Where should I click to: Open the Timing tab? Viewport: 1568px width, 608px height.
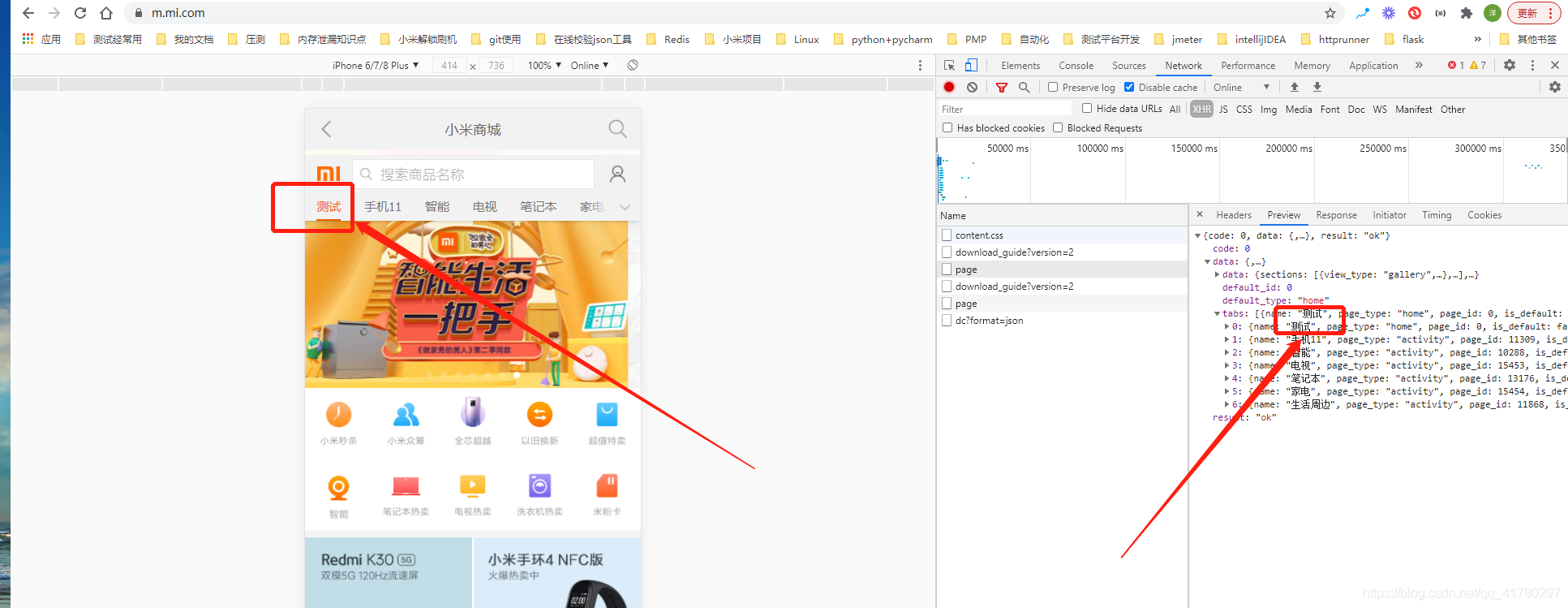pos(1437,214)
